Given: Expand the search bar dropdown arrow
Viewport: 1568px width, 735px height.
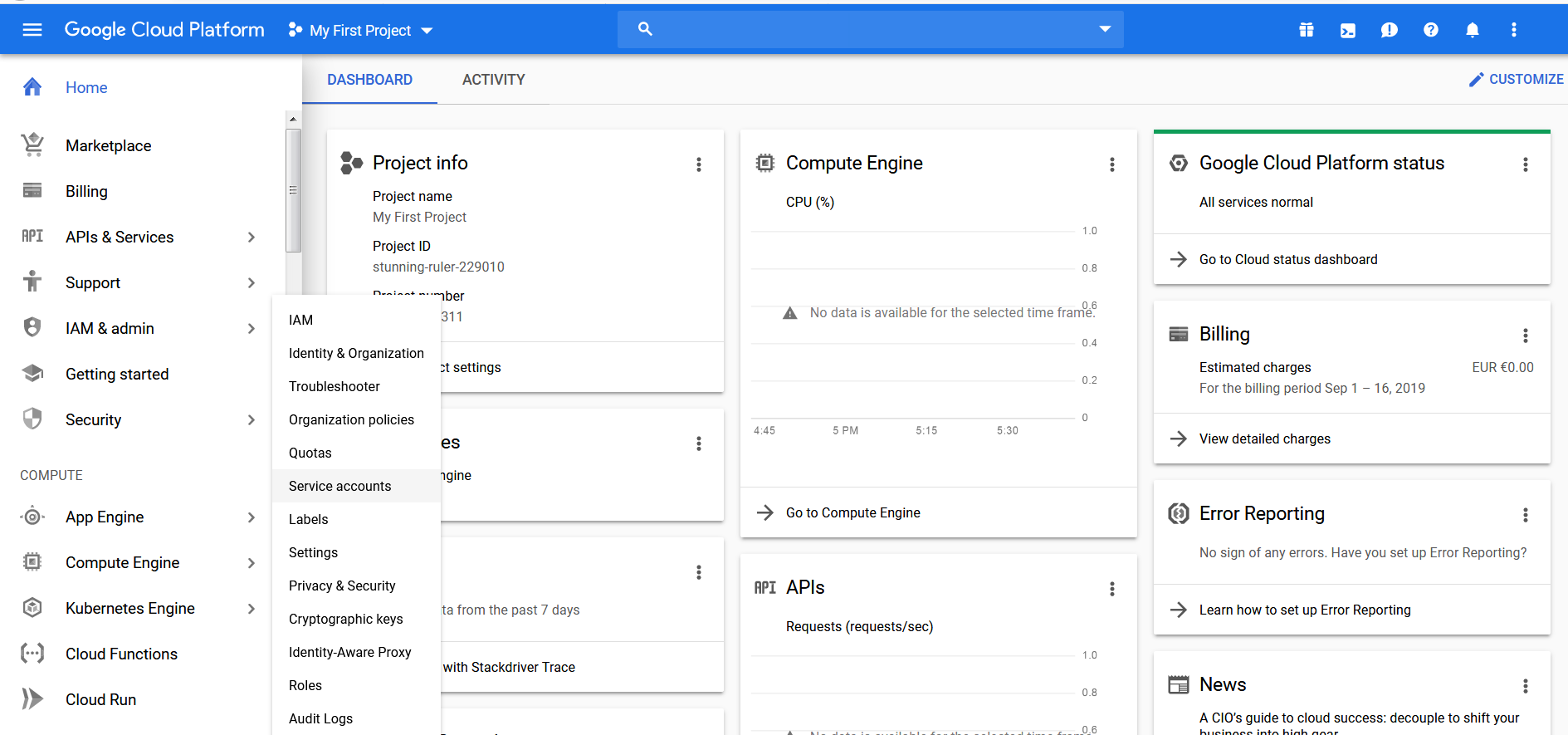Looking at the screenshot, I should pyautogui.click(x=1104, y=29).
